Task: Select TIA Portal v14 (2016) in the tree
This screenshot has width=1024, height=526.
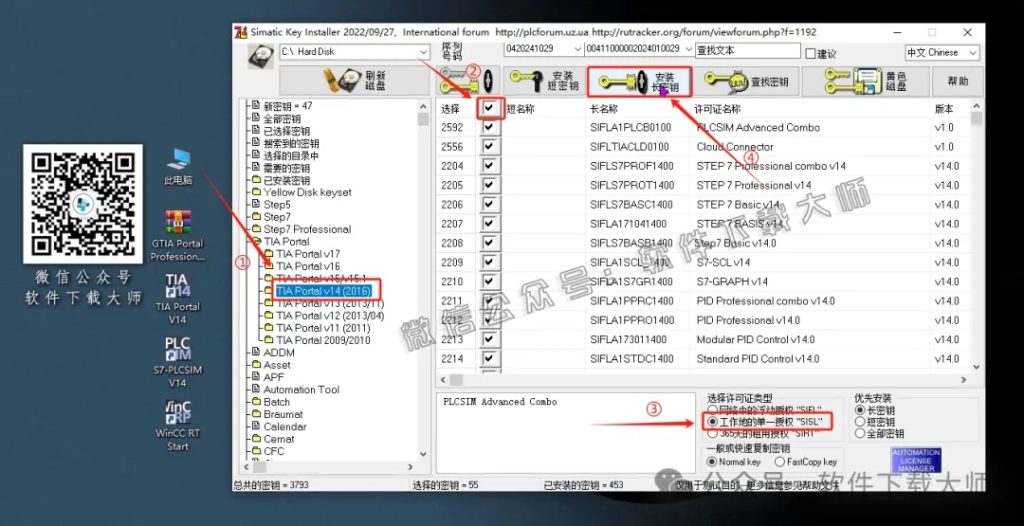Action: [x=323, y=290]
